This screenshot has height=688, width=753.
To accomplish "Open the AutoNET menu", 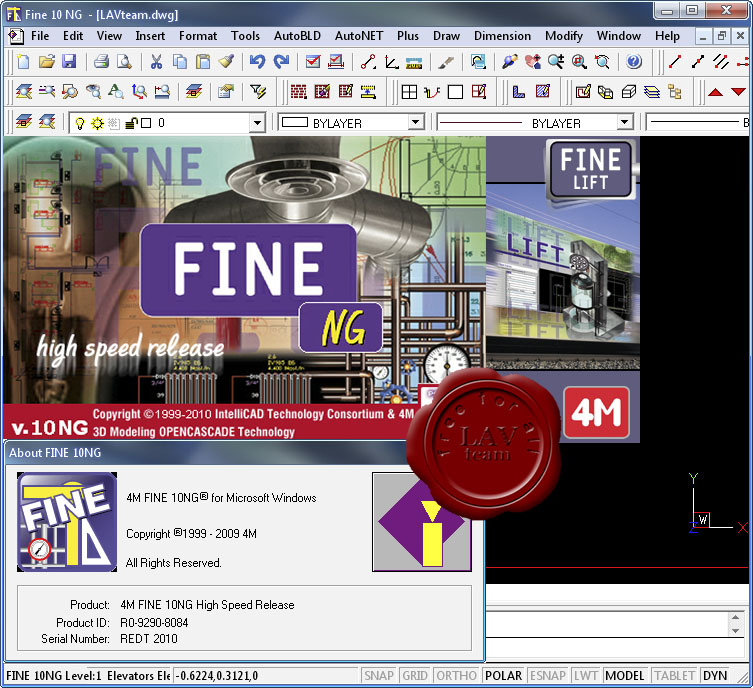I will [x=359, y=36].
